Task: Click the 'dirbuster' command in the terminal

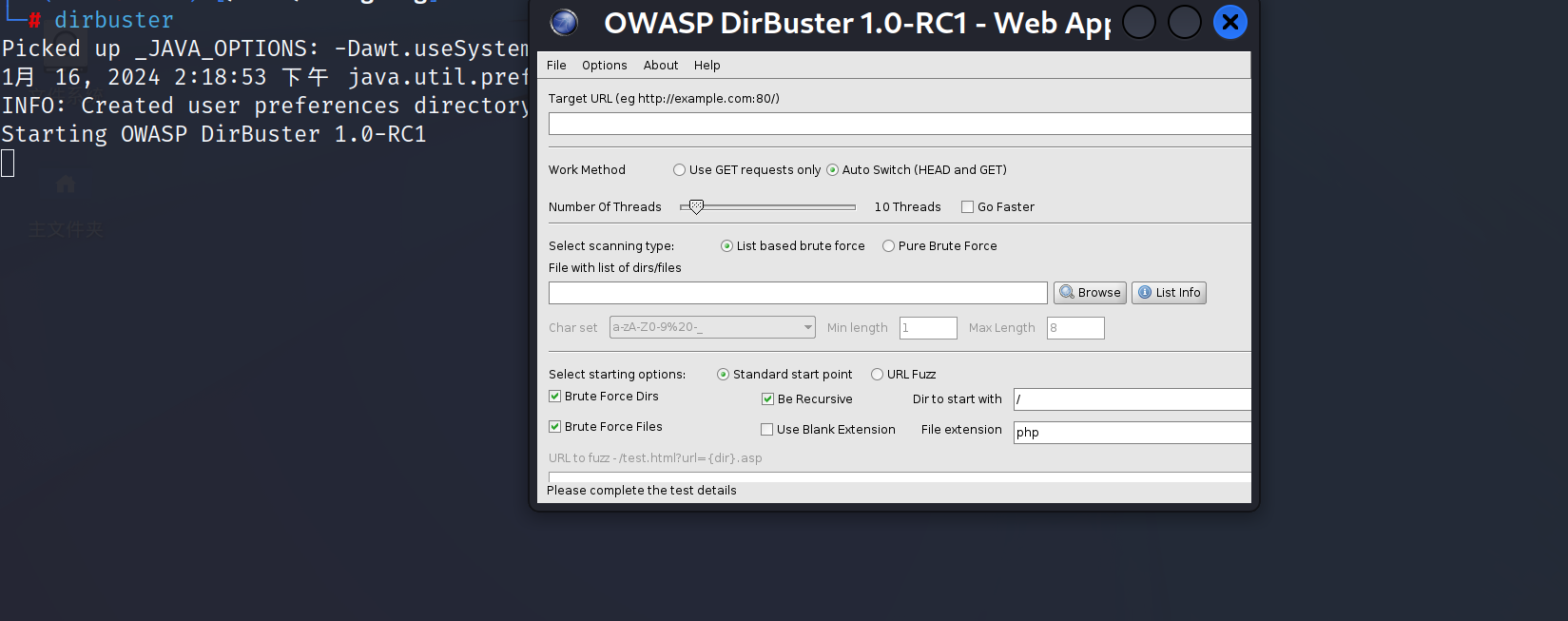Action: click(114, 20)
